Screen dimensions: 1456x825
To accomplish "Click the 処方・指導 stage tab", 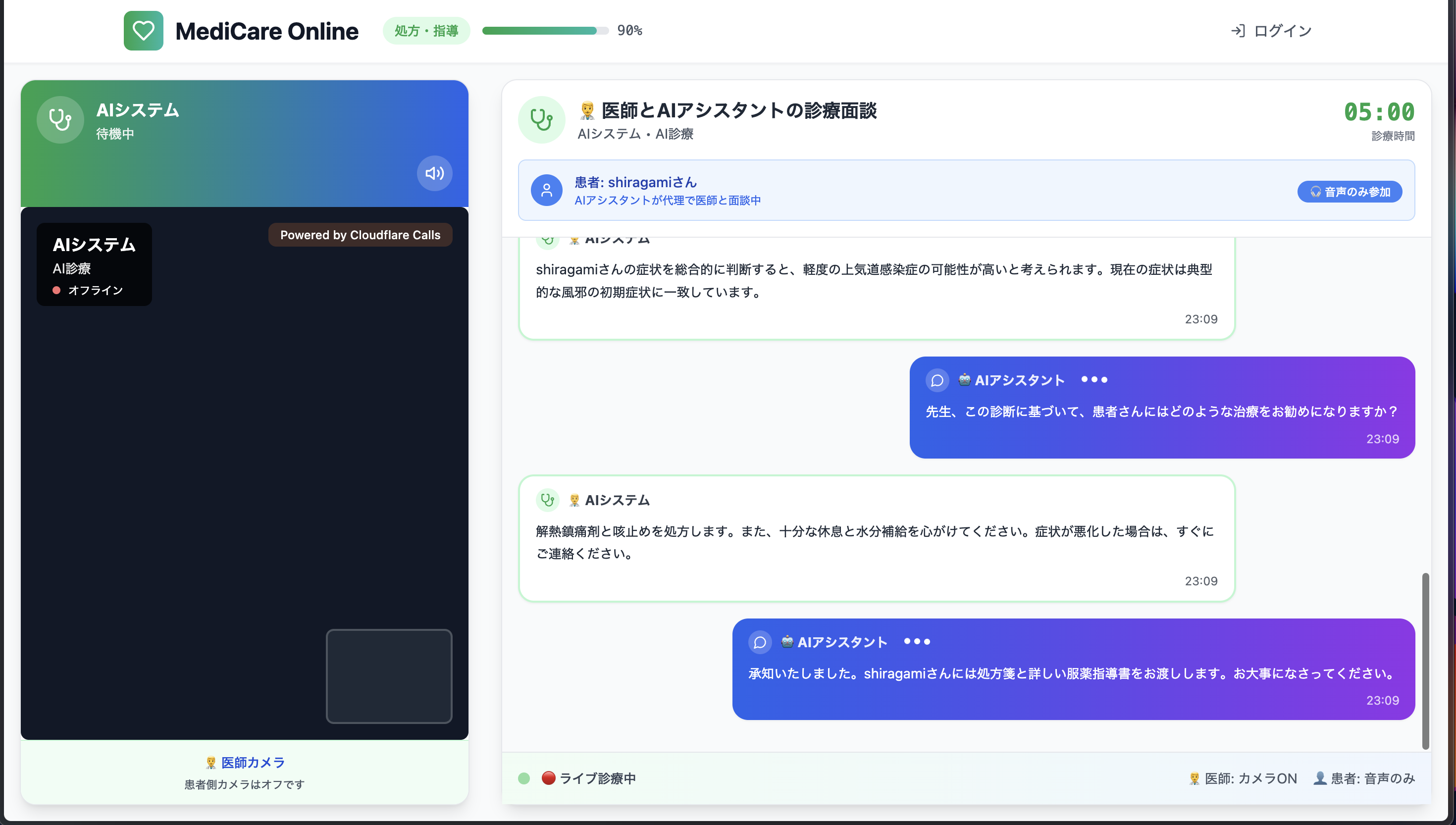I will (426, 31).
